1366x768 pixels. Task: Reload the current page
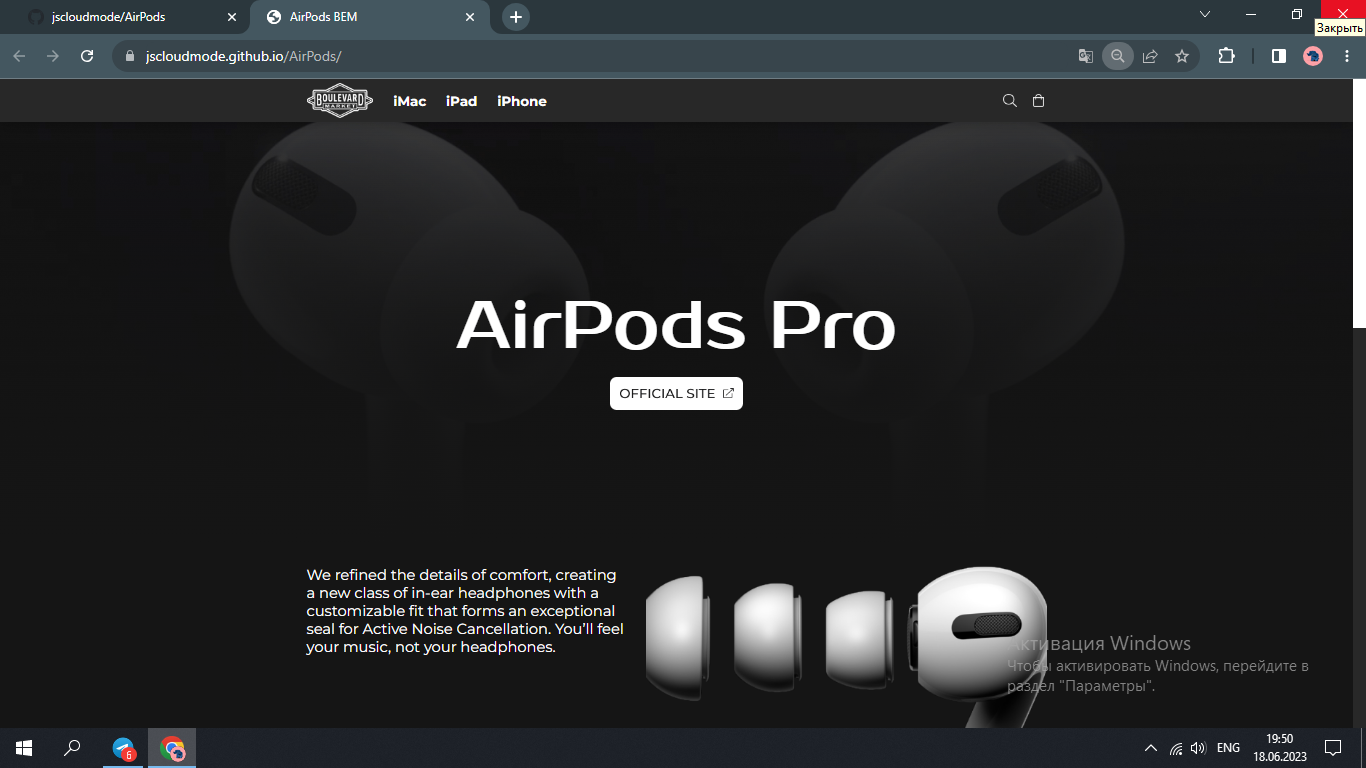[x=87, y=56]
